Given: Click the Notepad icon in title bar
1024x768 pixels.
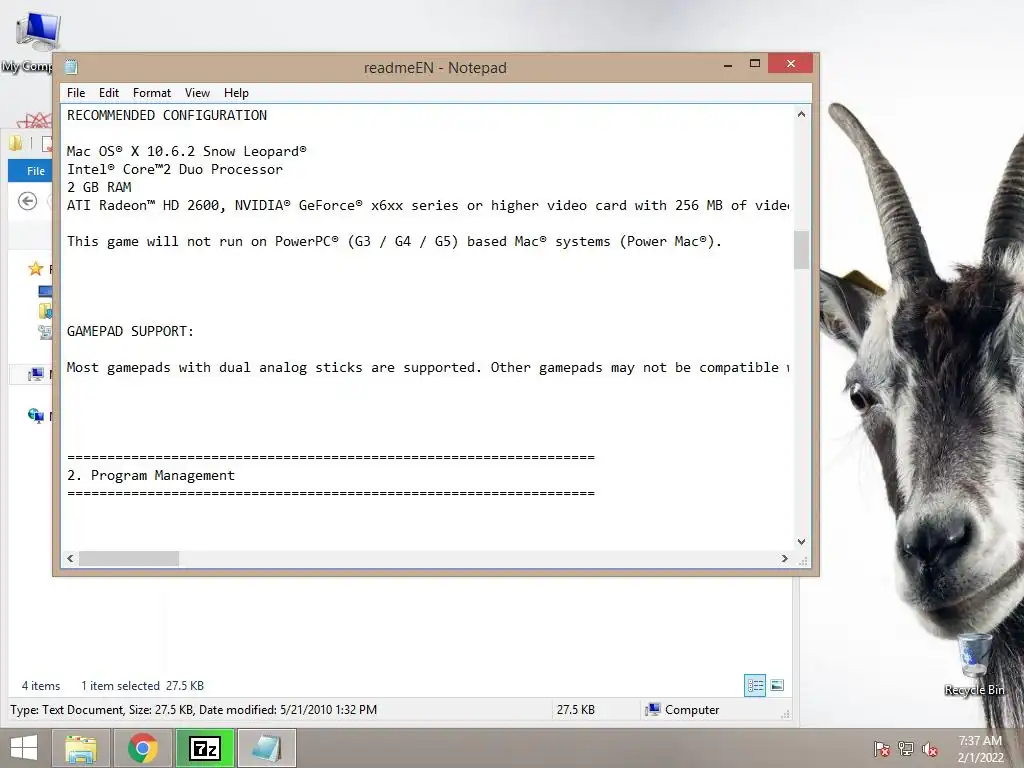Looking at the screenshot, I should point(71,67).
